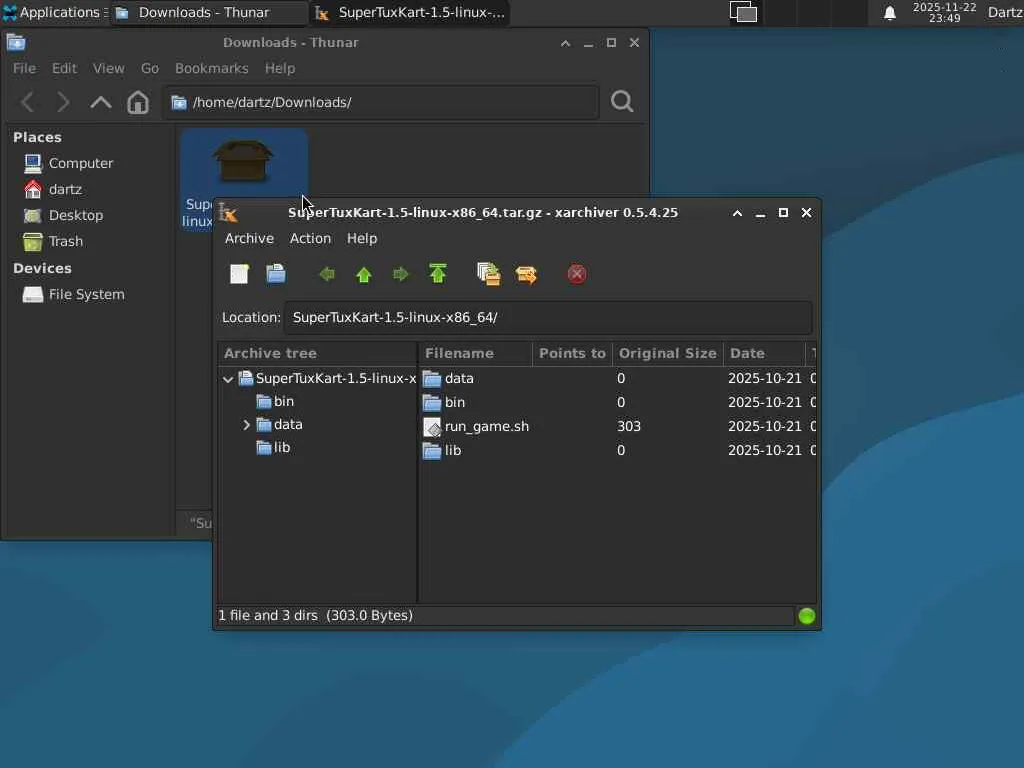Image resolution: width=1024 pixels, height=768 pixels.
Task: Sort by Date column header
Action: coord(764,353)
